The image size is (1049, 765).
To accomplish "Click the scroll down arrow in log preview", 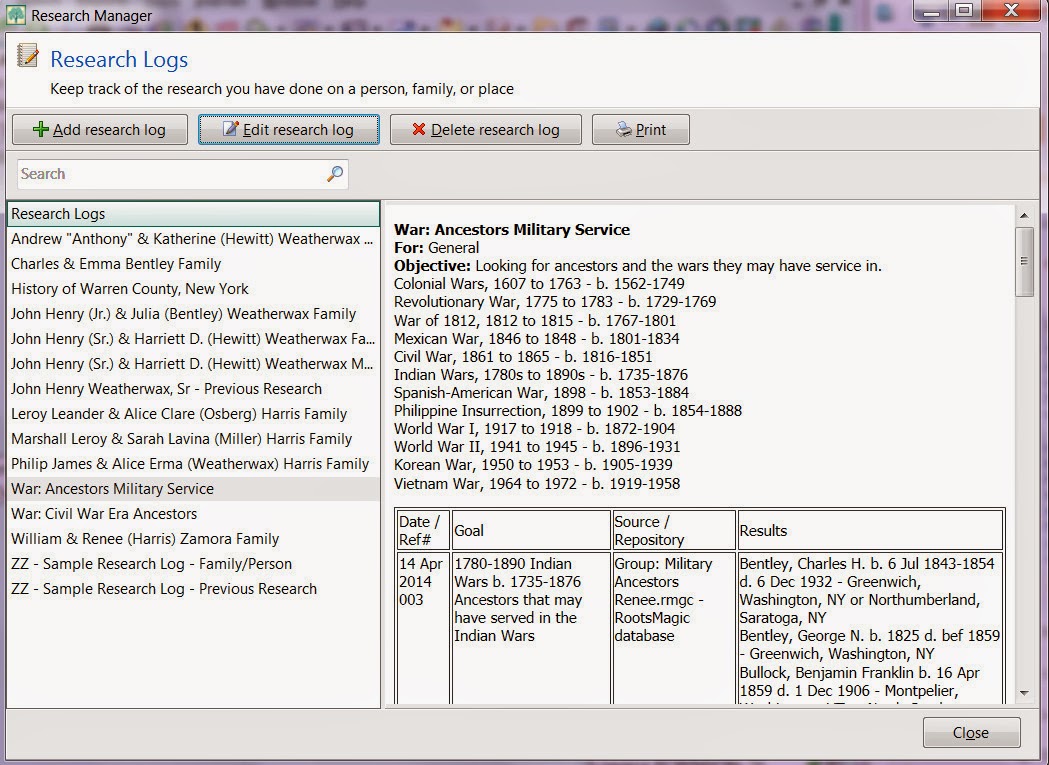I will tap(1024, 693).
